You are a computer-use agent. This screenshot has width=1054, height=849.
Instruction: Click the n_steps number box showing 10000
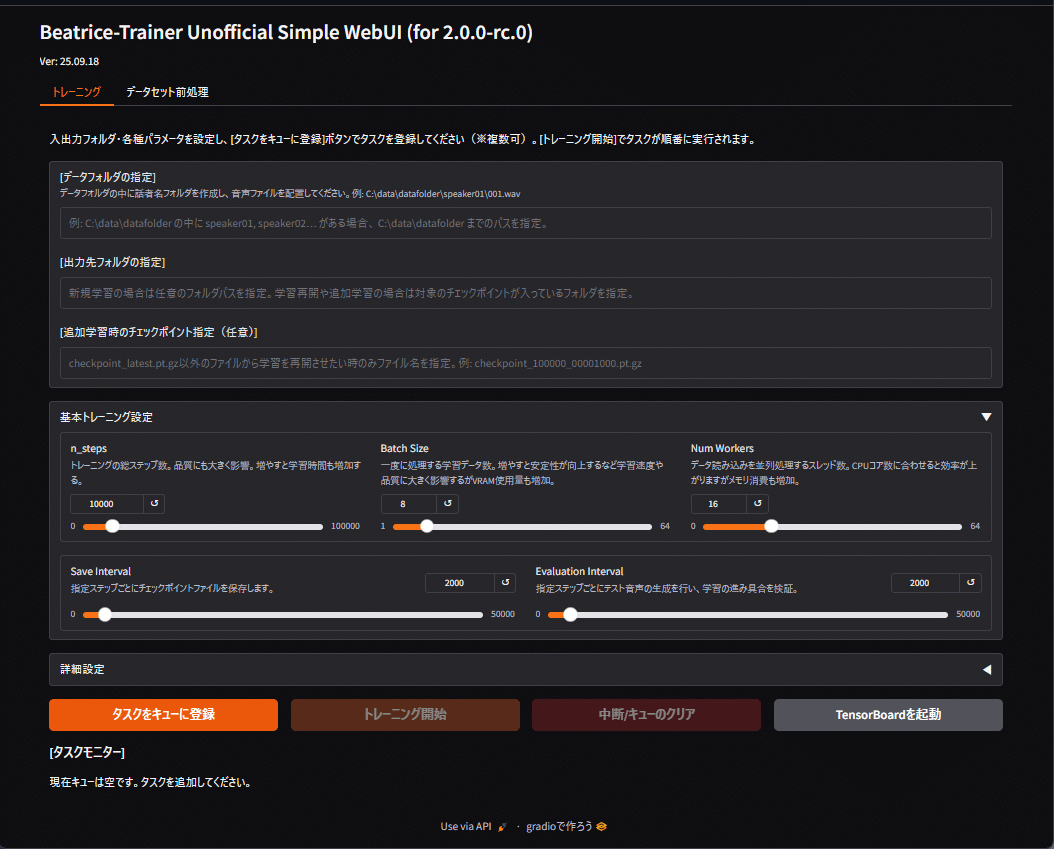click(107, 503)
